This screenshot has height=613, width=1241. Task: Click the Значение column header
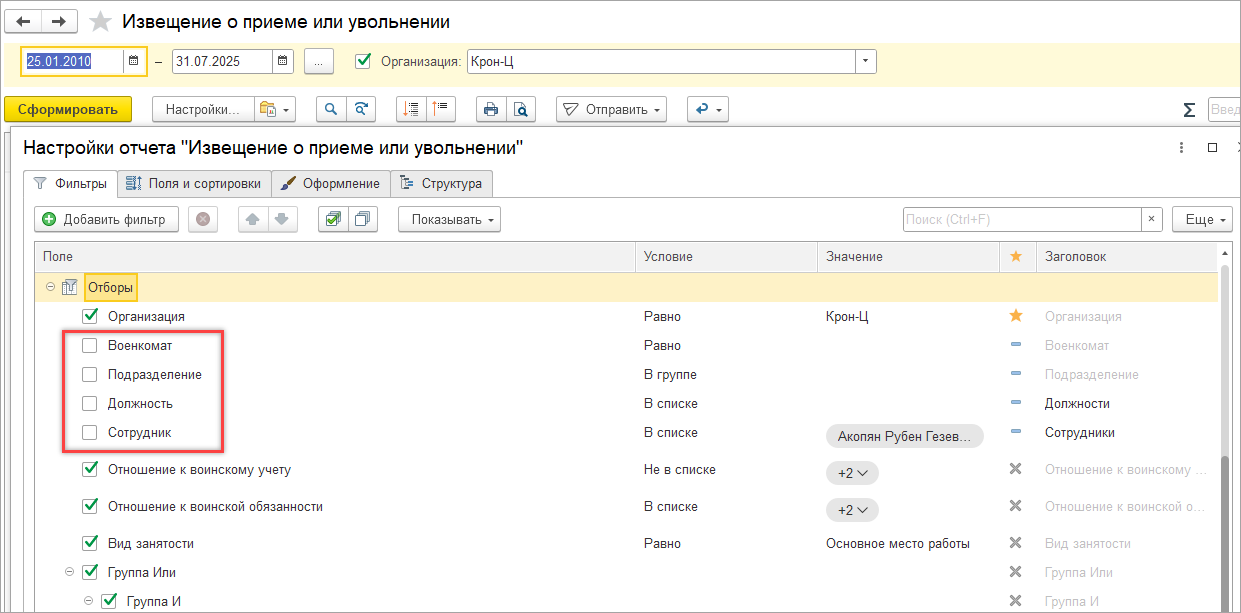[908, 257]
